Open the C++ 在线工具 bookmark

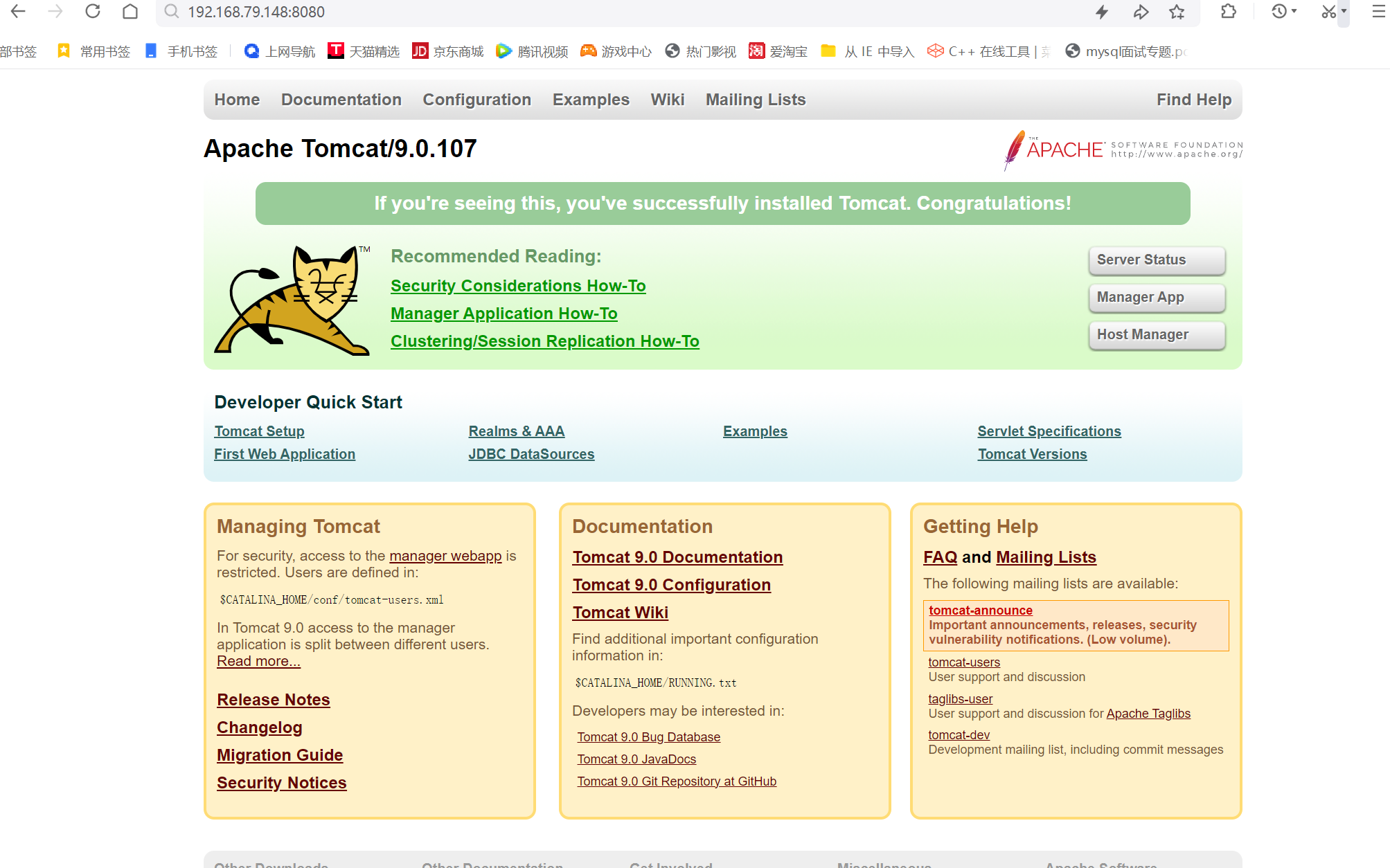[x=989, y=51]
